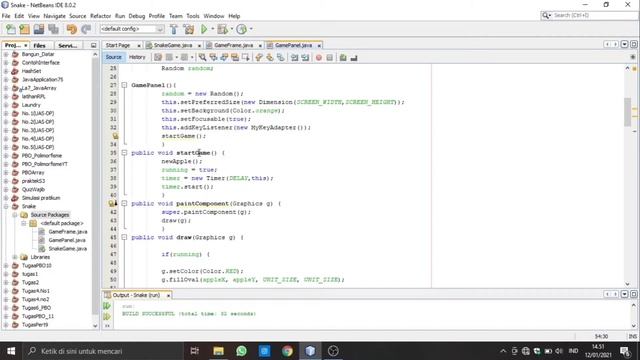Switch to the GameFrame.java tab

pos(233,45)
